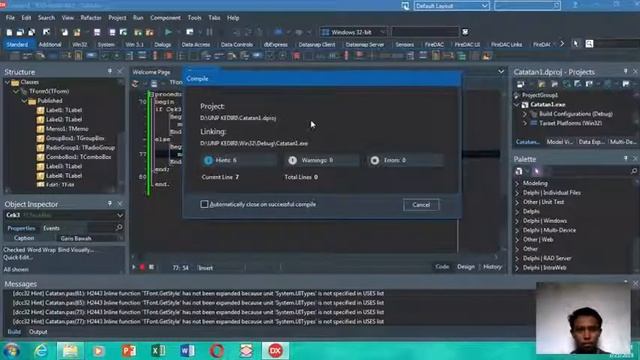This screenshot has height=360, width=640.
Task: Show more component palette tabs with the chevron
Action: coord(562,44)
